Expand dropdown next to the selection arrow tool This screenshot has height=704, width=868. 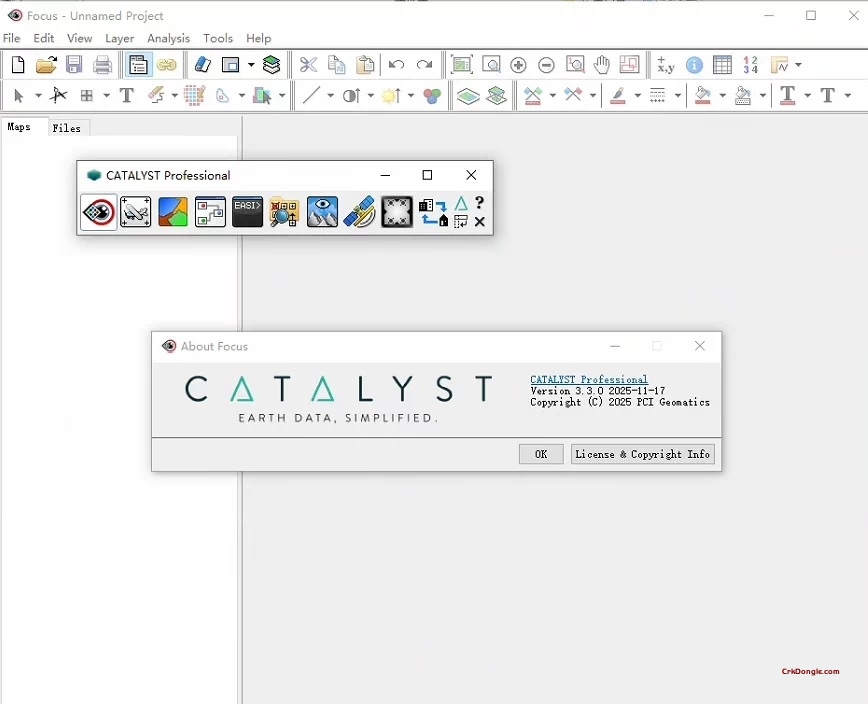(38, 96)
